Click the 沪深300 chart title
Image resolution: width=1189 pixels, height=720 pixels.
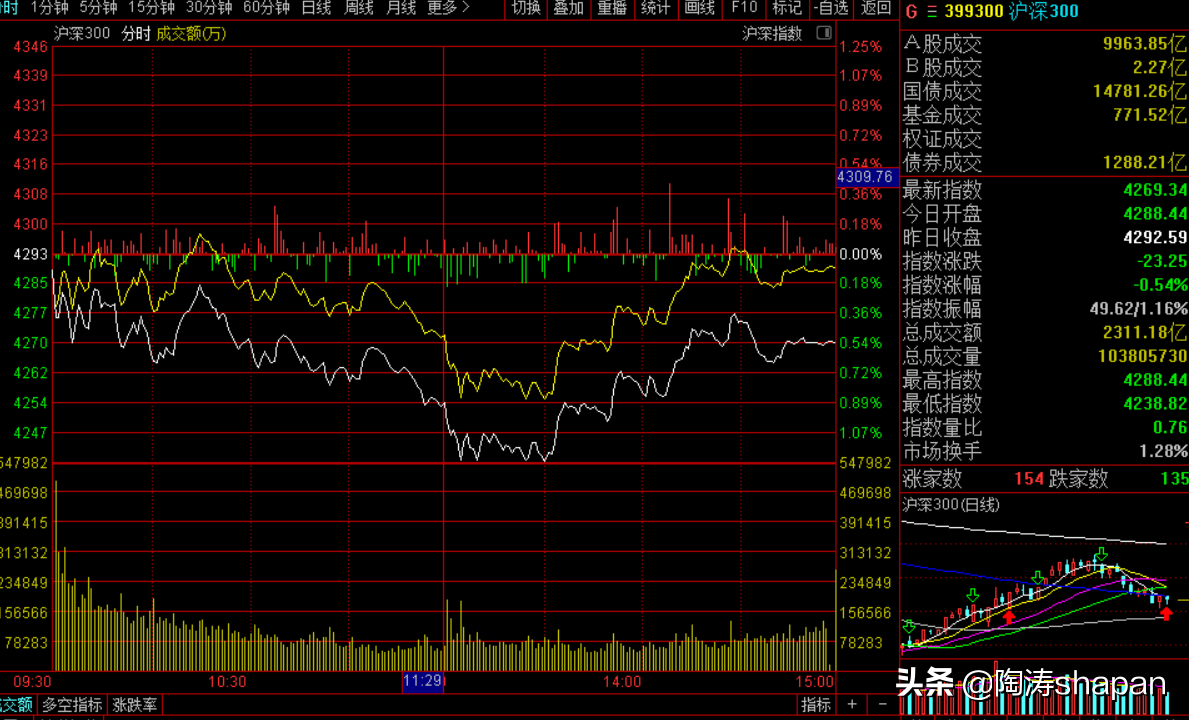pos(82,33)
